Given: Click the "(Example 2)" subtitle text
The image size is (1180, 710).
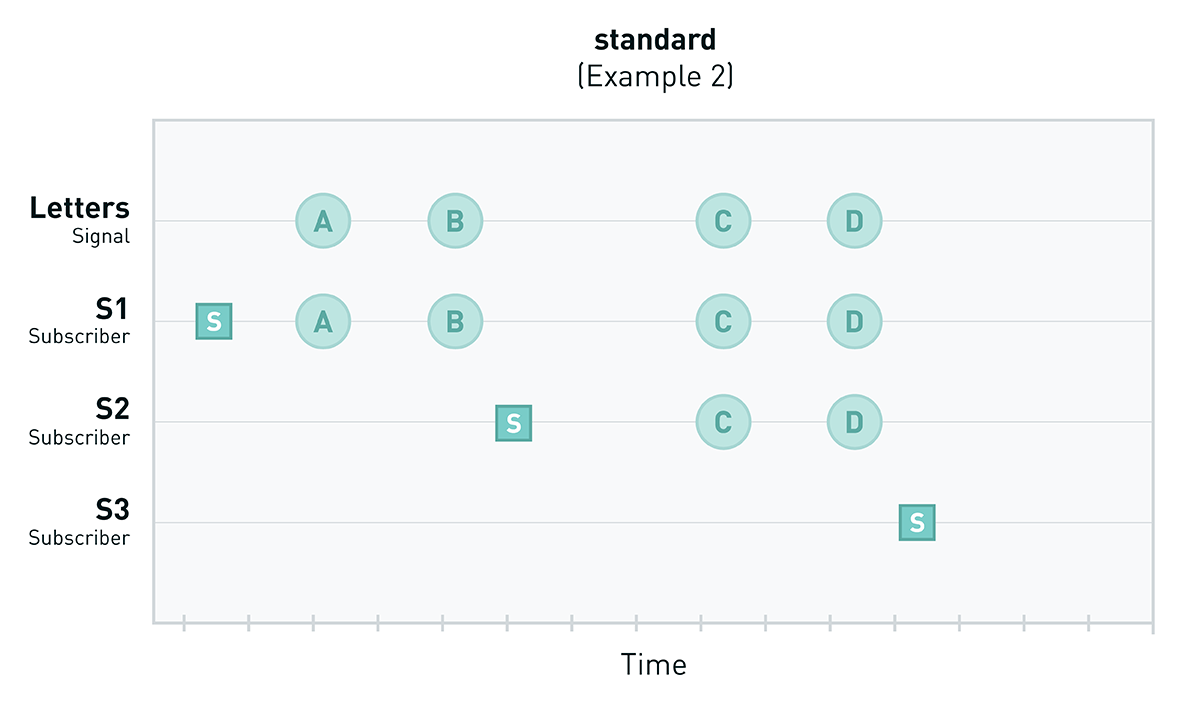Looking at the screenshot, I should click(x=655, y=76).
